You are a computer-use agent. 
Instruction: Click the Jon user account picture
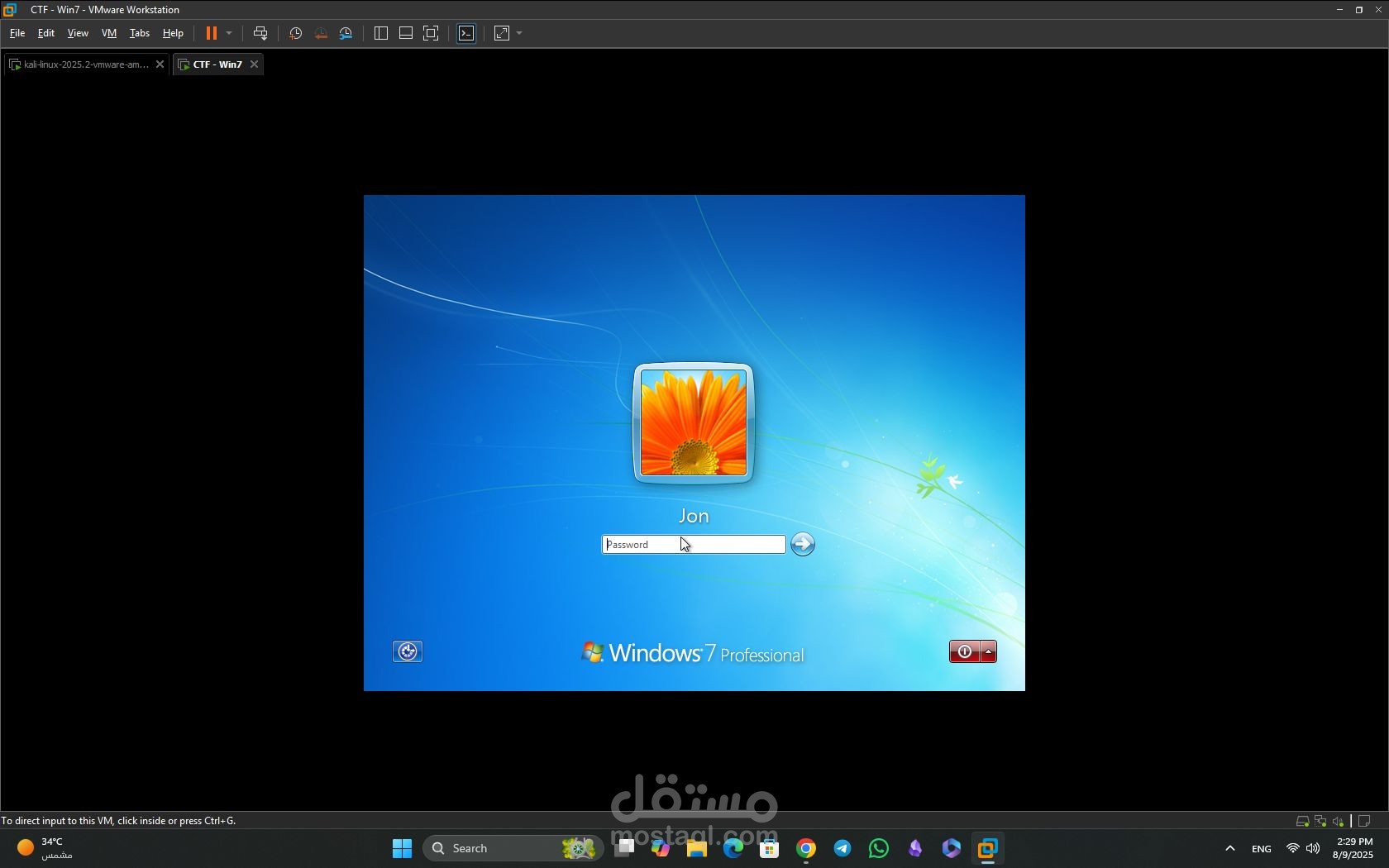(694, 422)
